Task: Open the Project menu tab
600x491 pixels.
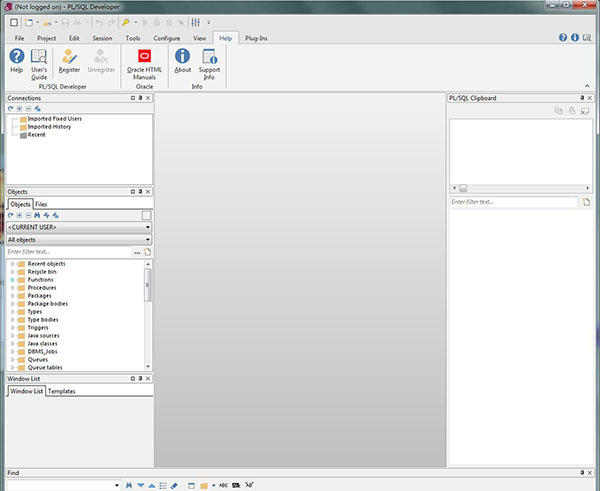Action: click(46, 38)
